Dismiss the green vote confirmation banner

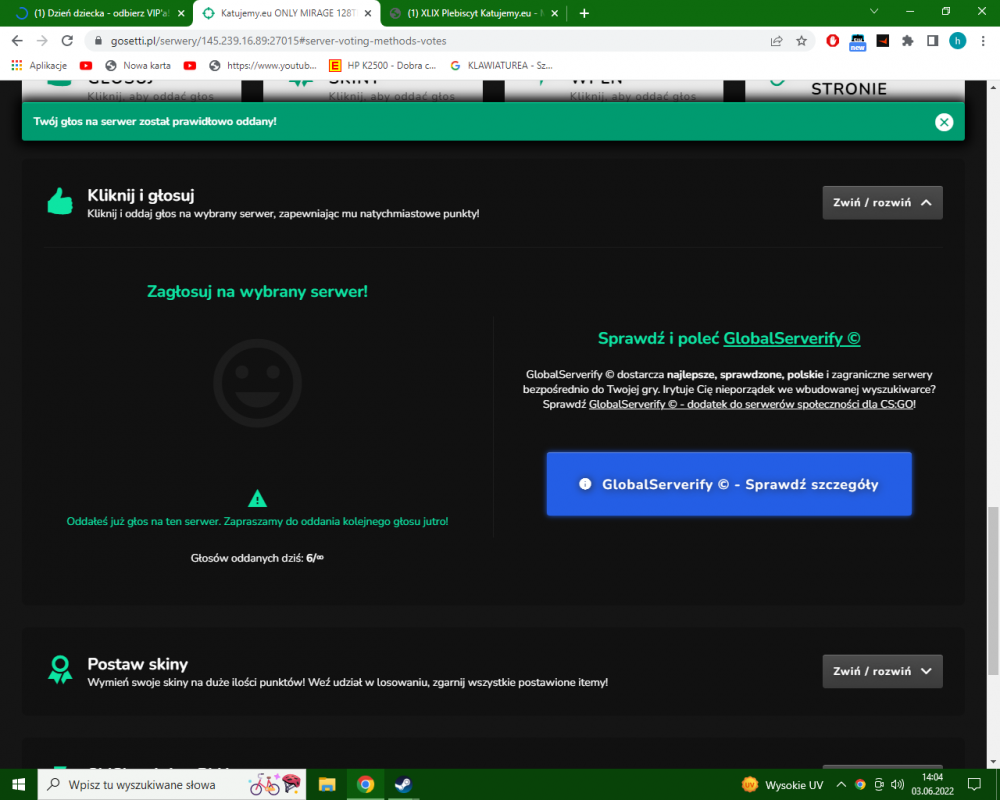pos(944,122)
